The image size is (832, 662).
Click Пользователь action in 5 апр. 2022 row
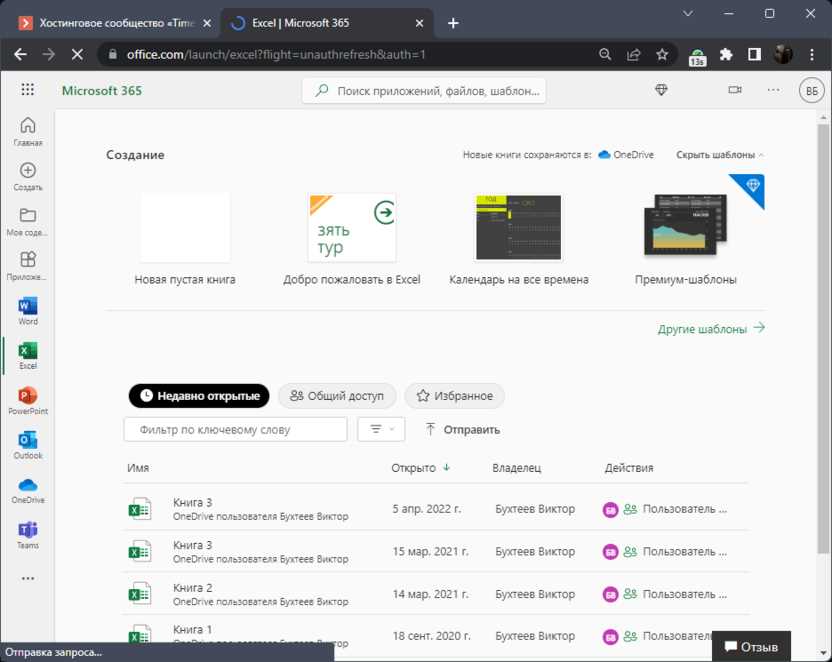[x=684, y=509]
